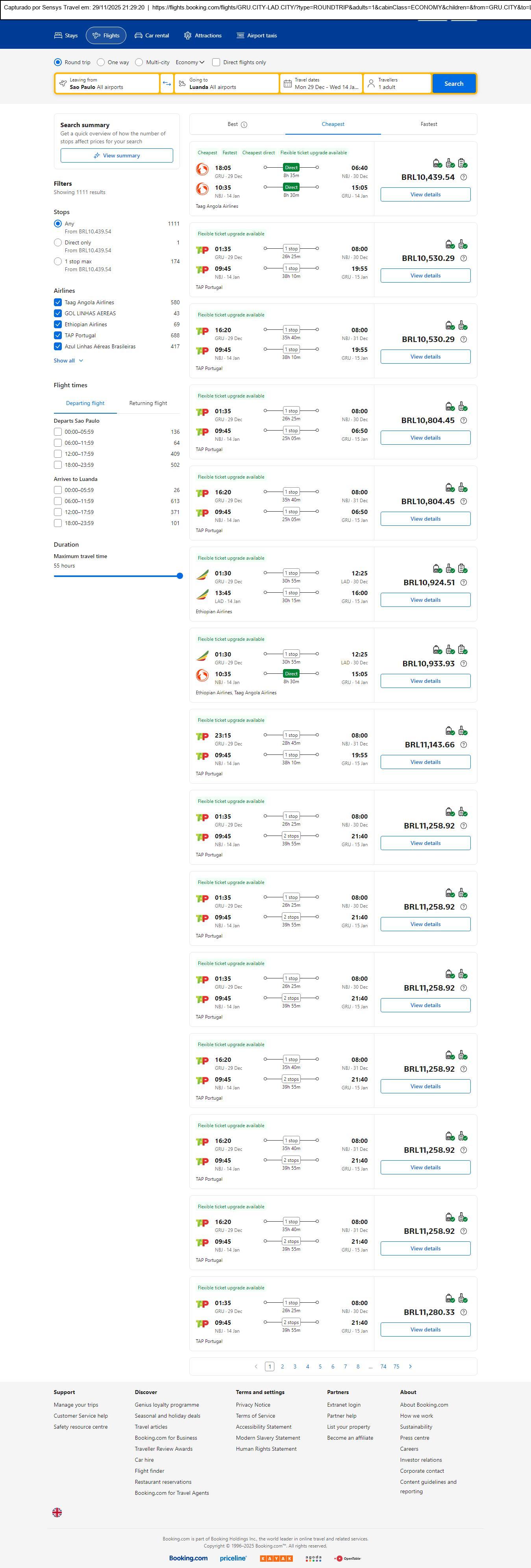Click the Maximum travel time slider handle
The width and height of the screenshot is (531, 1568).
pyautogui.click(x=179, y=576)
